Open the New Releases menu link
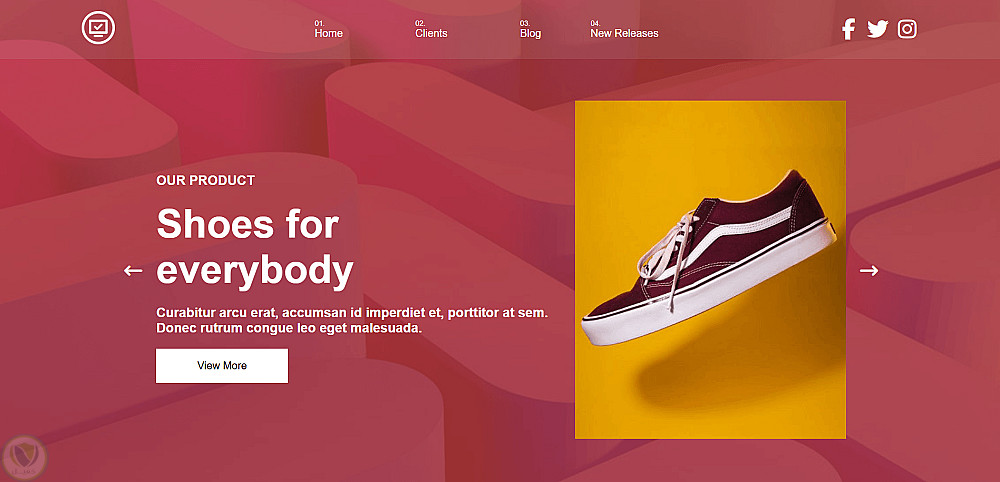This screenshot has height=482, width=1000. 624,33
